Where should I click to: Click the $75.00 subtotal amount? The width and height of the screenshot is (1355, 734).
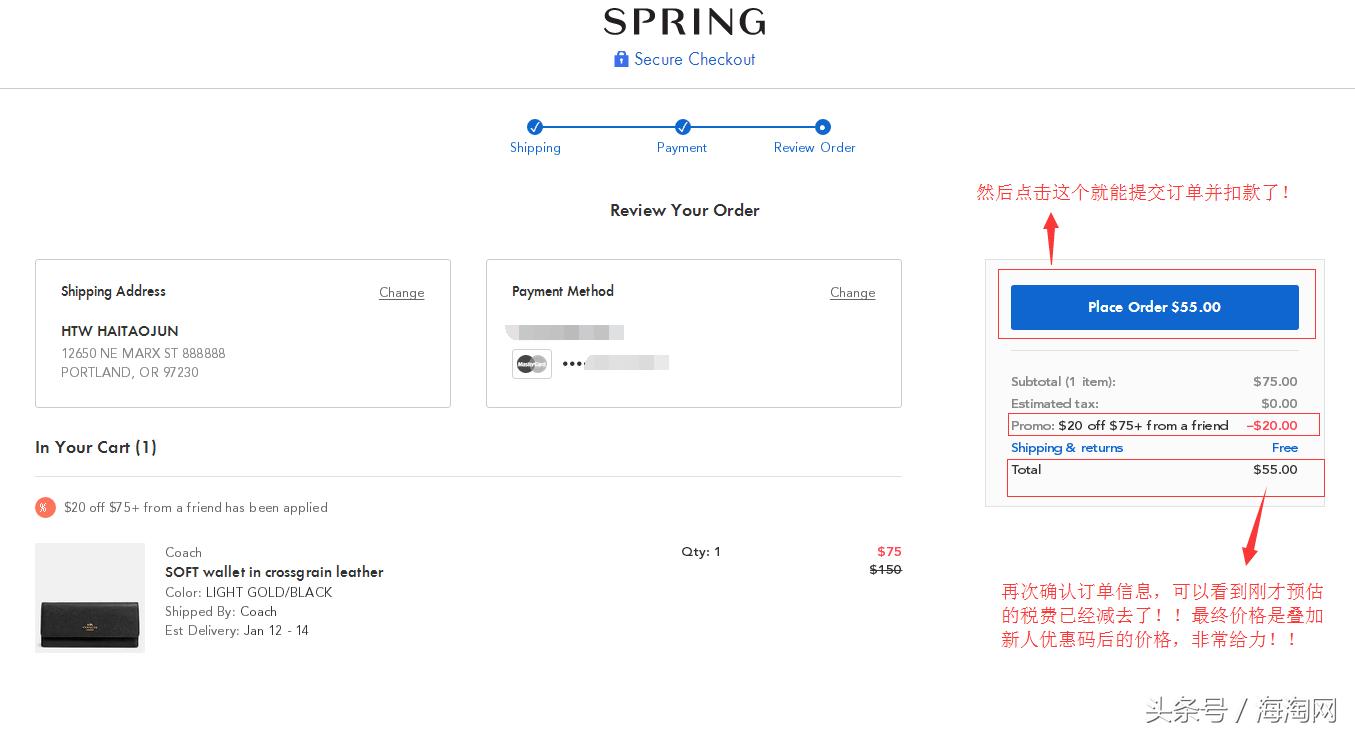click(1275, 381)
